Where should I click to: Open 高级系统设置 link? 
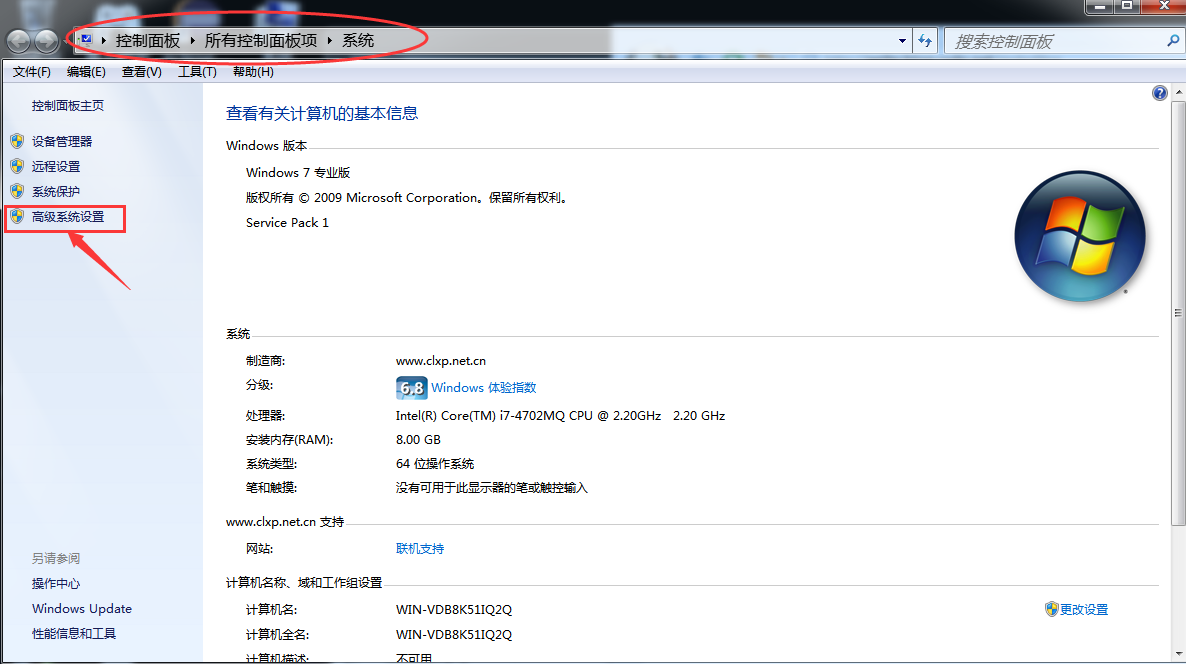(68, 217)
